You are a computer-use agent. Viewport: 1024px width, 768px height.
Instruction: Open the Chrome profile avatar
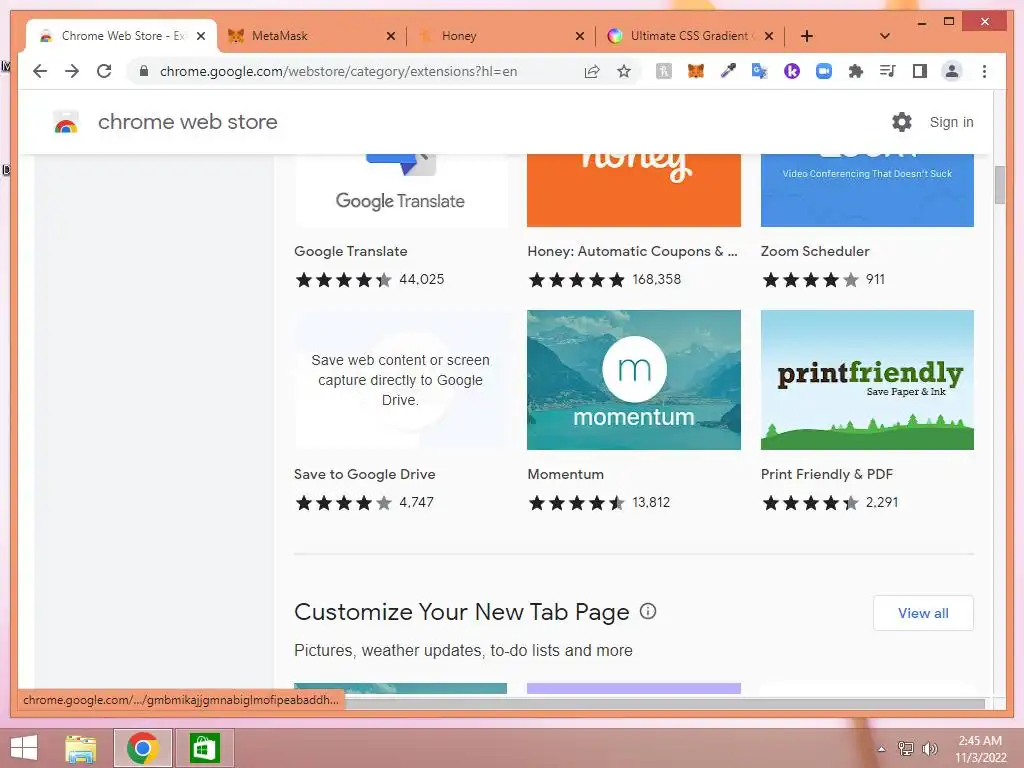(x=952, y=71)
